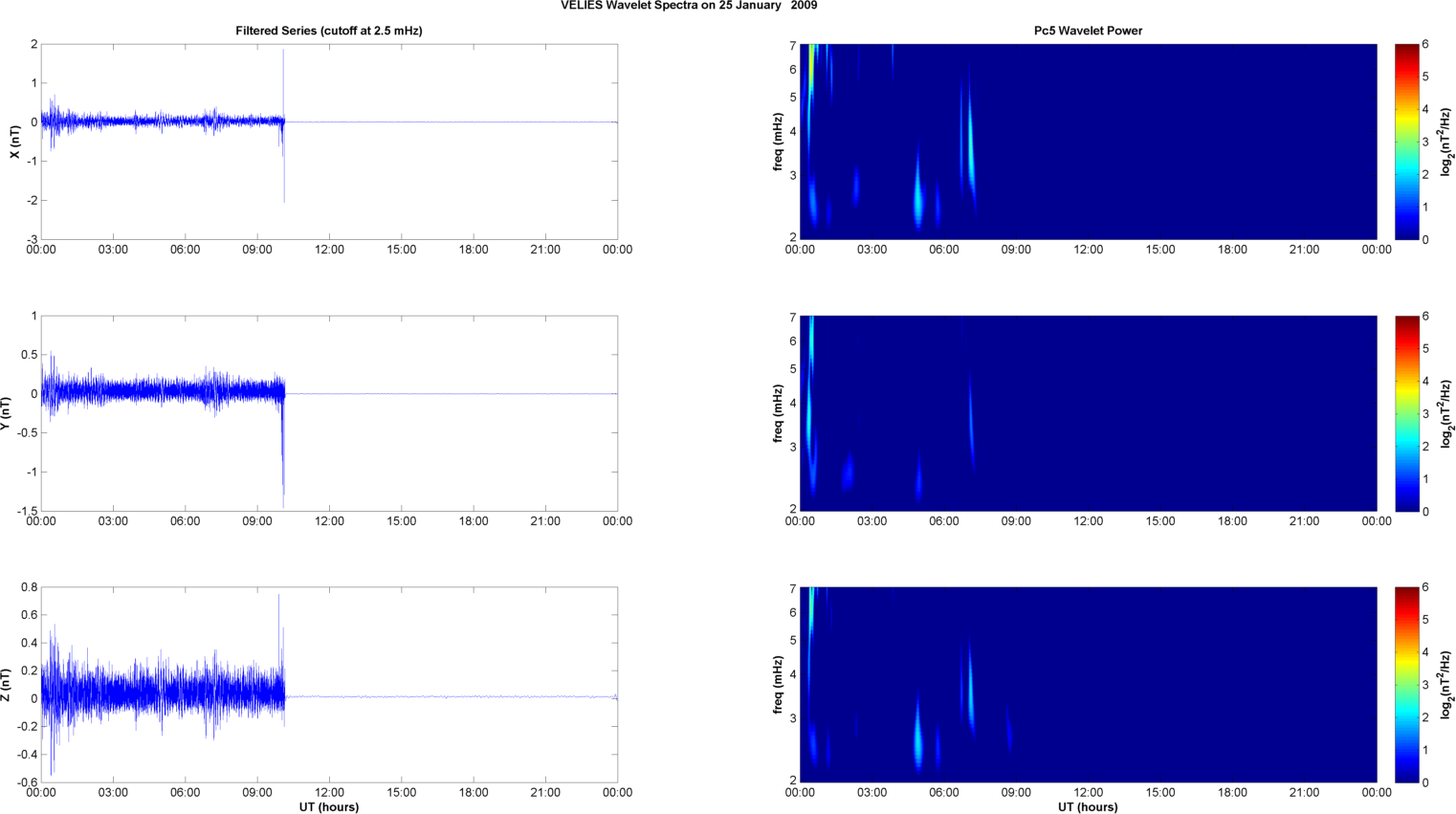Screen dimensions: 1456x814
Task: Click the -0.6 tick on Z (nT) axis
Action: [28, 782]
